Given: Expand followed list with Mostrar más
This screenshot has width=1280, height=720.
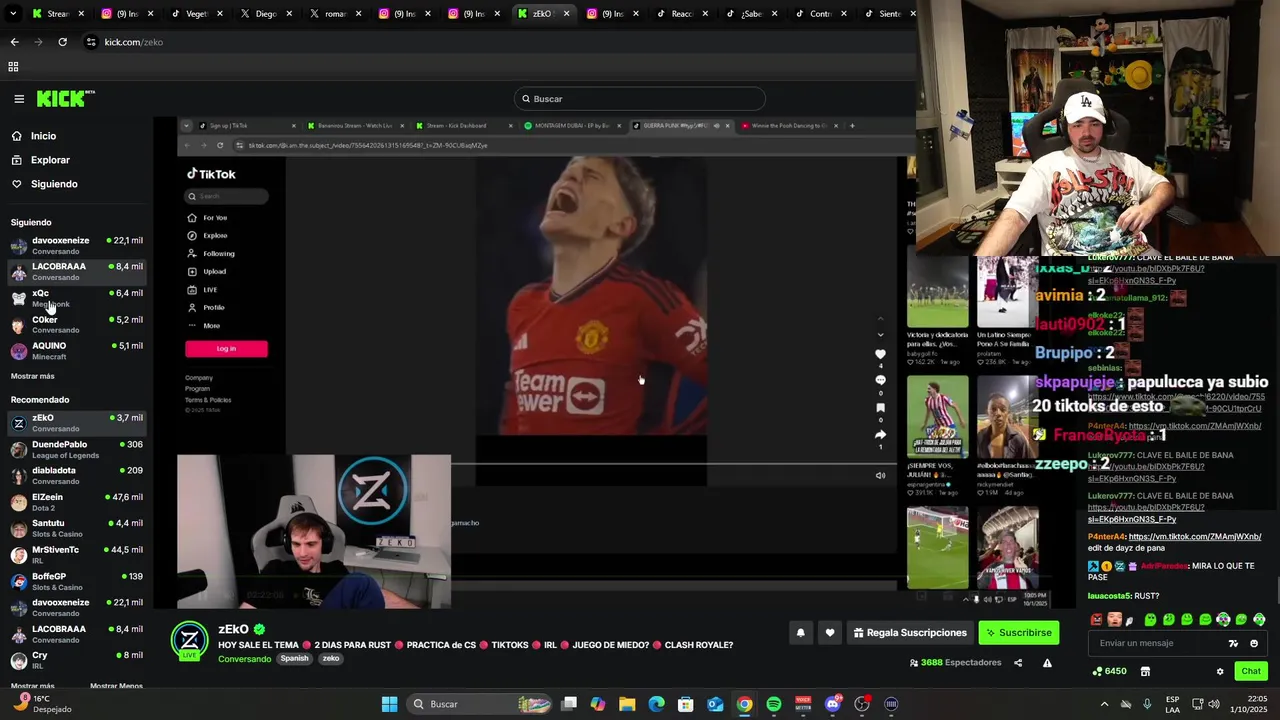Looking at the screenshot, I should [33, 376].
